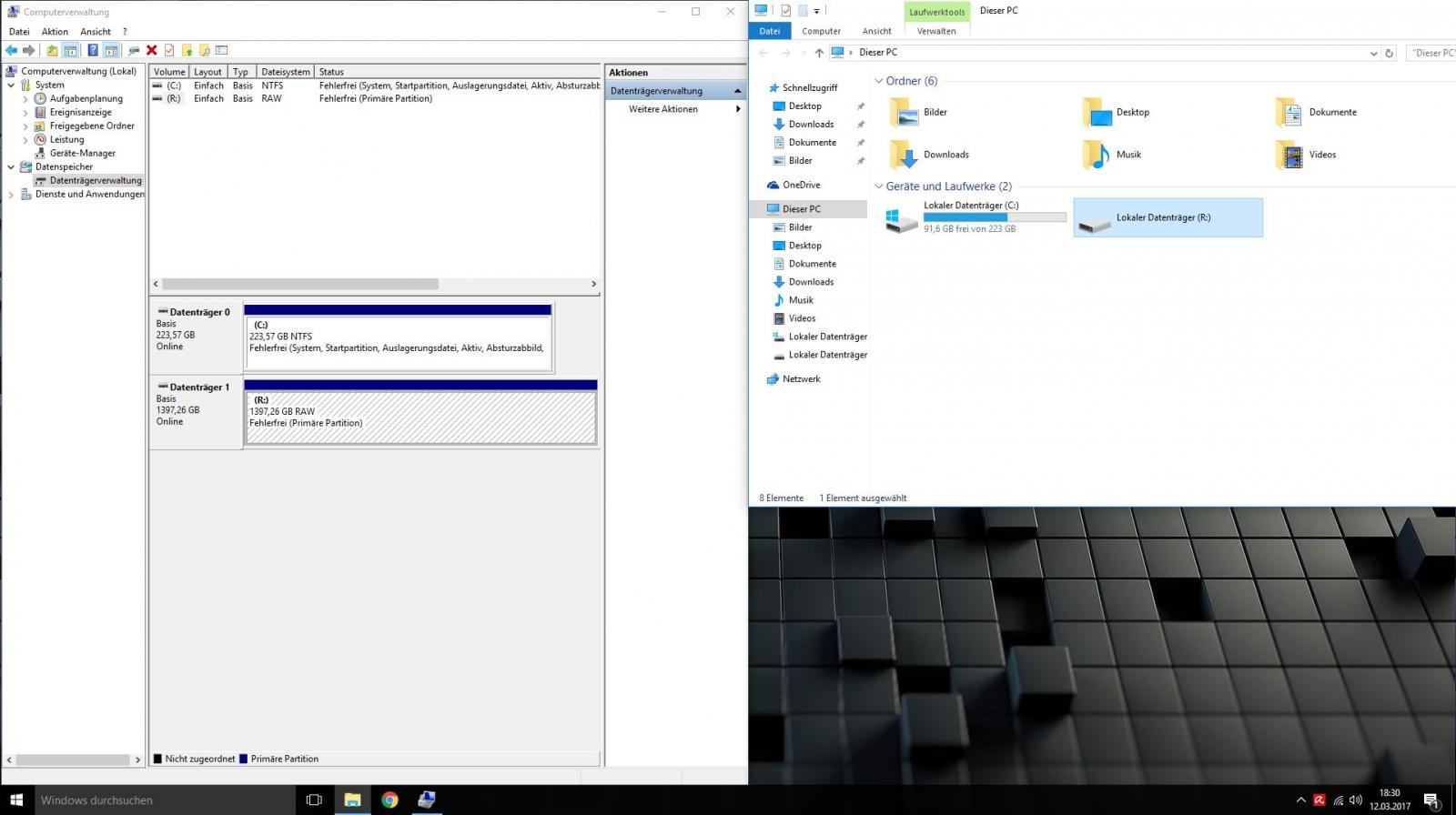Sort by the Volume column header

coord(169,72)
